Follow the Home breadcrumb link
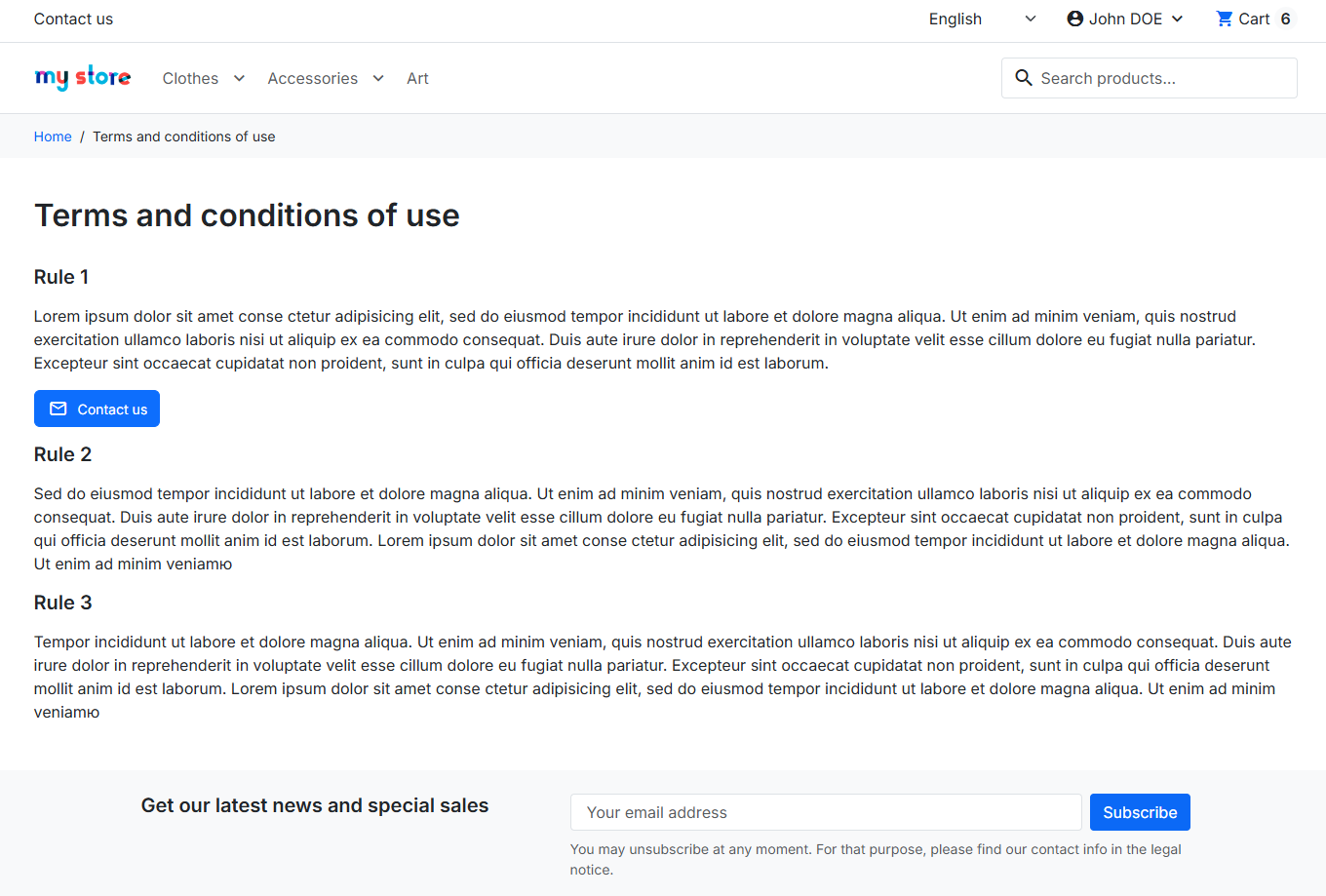The width and height of the screenshot is (1326, 896). tap(53, 136)
